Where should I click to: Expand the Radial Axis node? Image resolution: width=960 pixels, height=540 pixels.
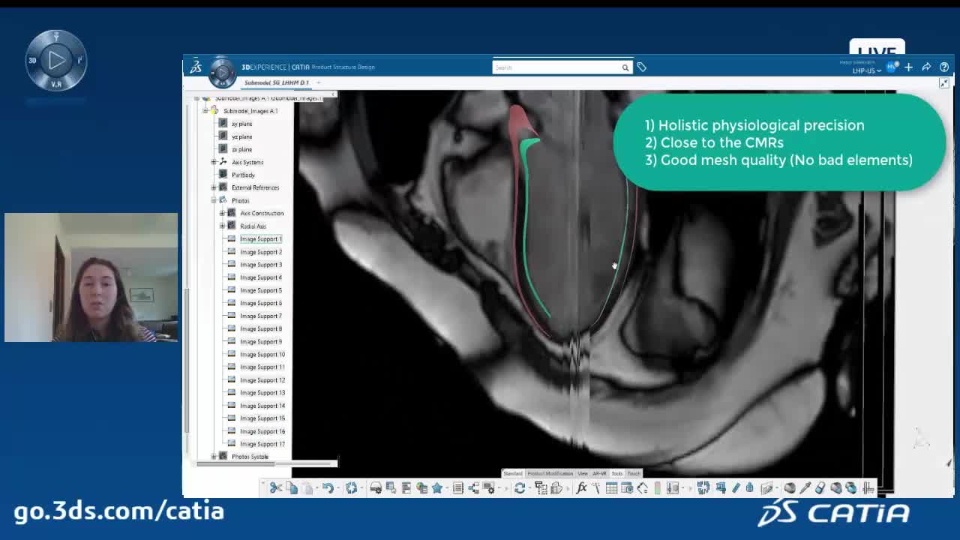[222, 226]
